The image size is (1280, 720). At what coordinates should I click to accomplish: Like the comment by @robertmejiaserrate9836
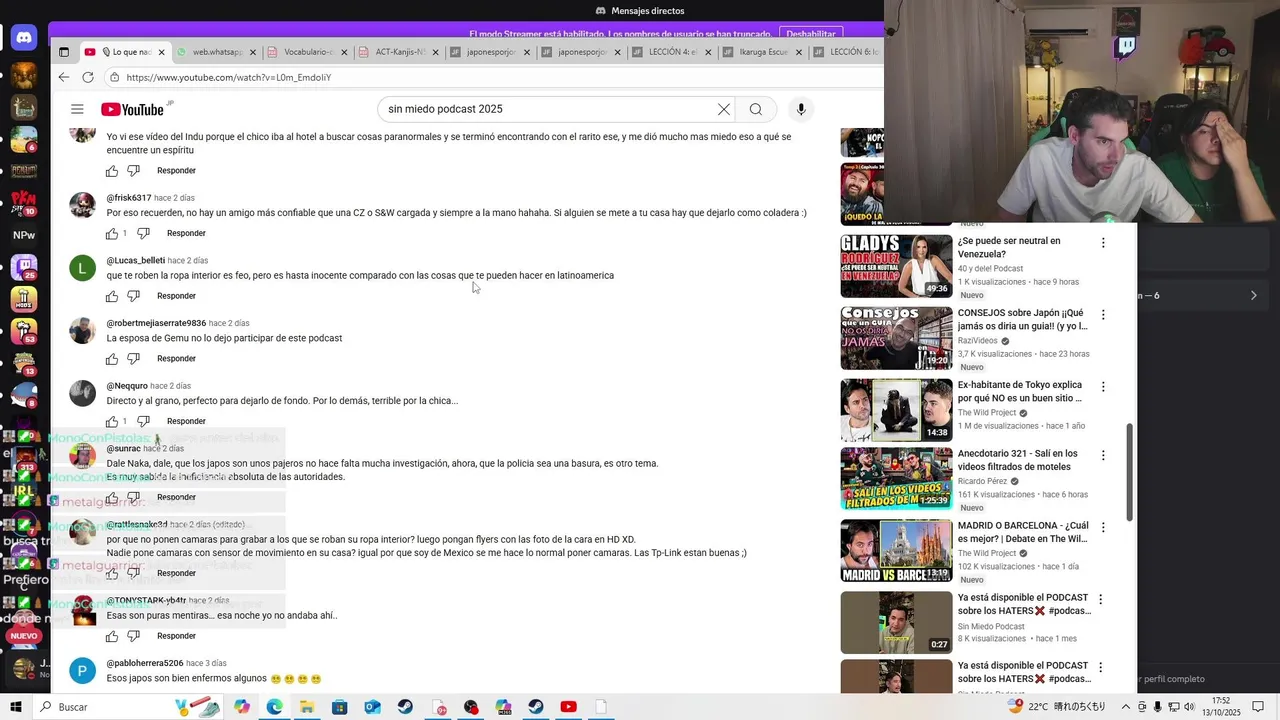(x=112, y=359)
